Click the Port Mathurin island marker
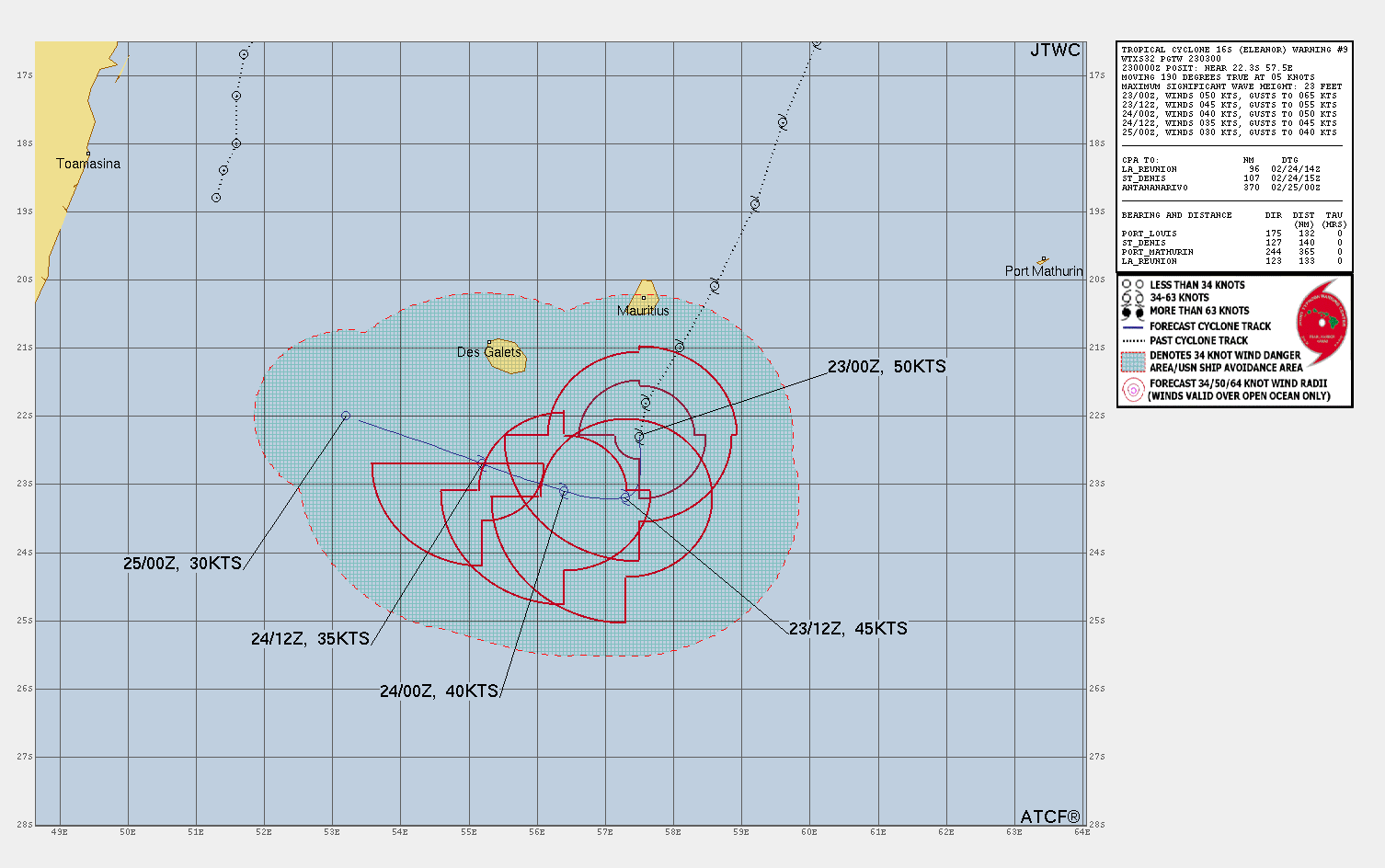The image size is (1385, 868). pyautogui.click(x=1043, y=260)
